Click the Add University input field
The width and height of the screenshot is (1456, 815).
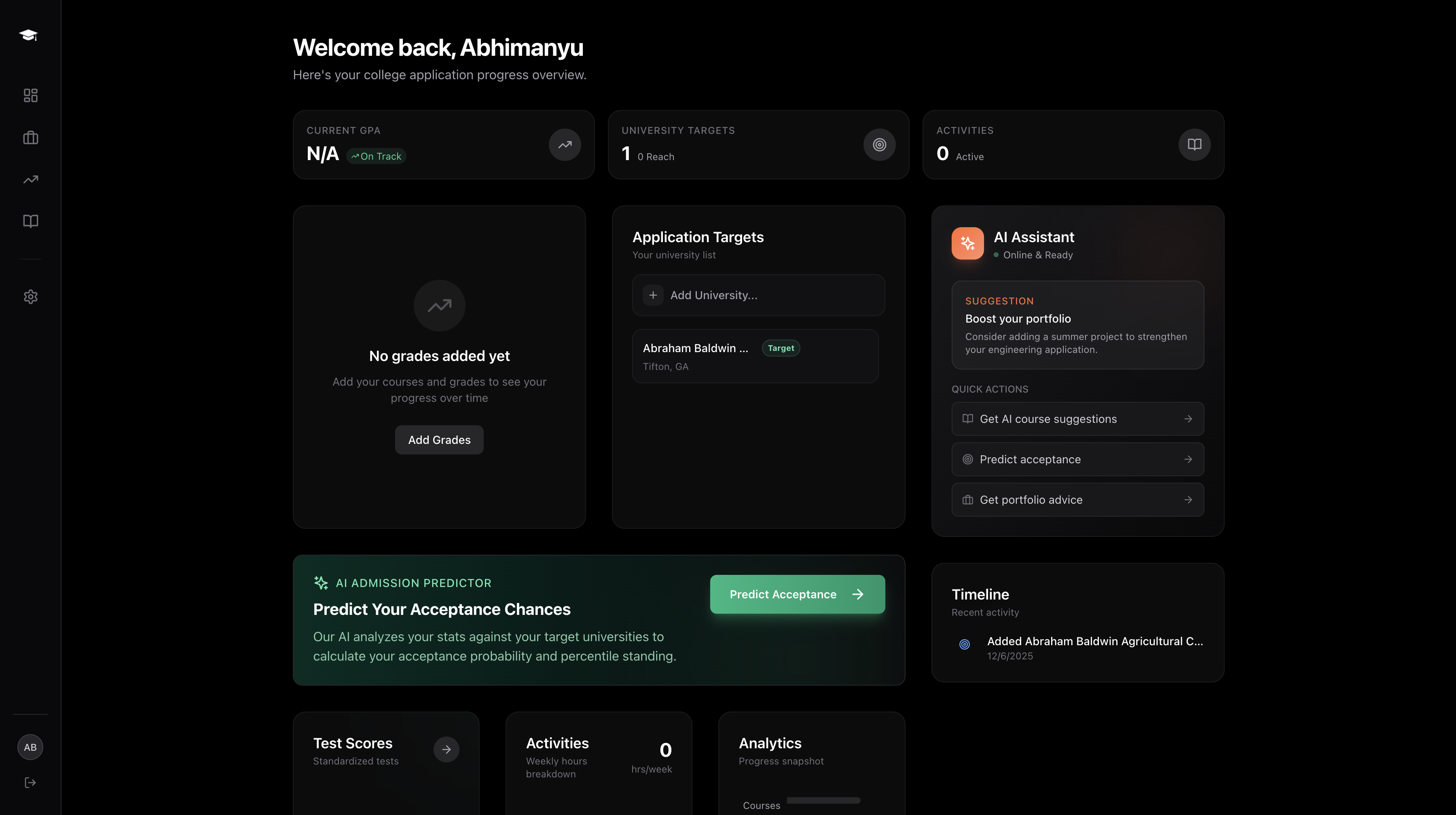click(x=758, y=296)
